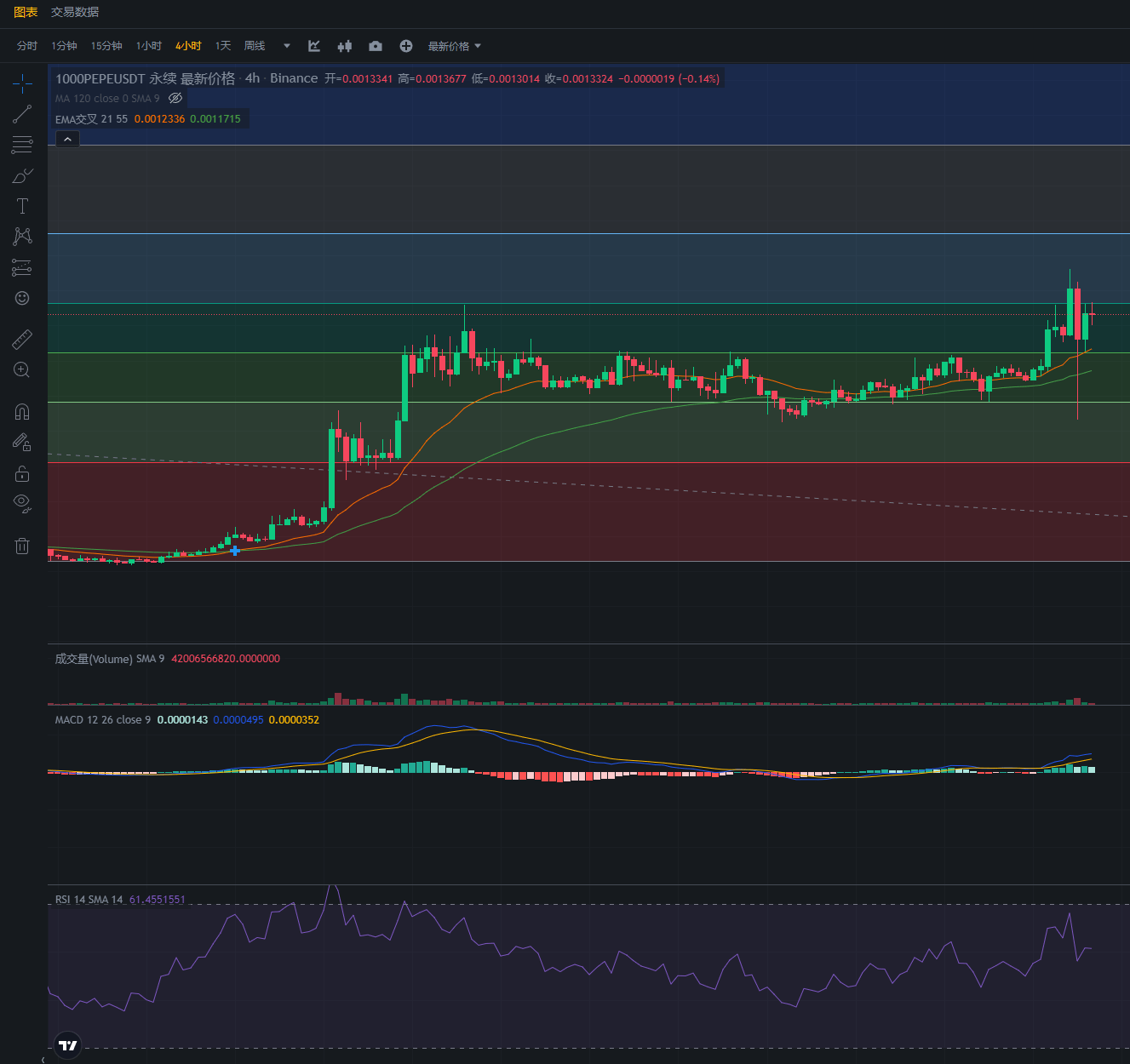Toggle hide all drawings eye icon
This screenshot has width=1130, height=1064.
click(22, 502)
